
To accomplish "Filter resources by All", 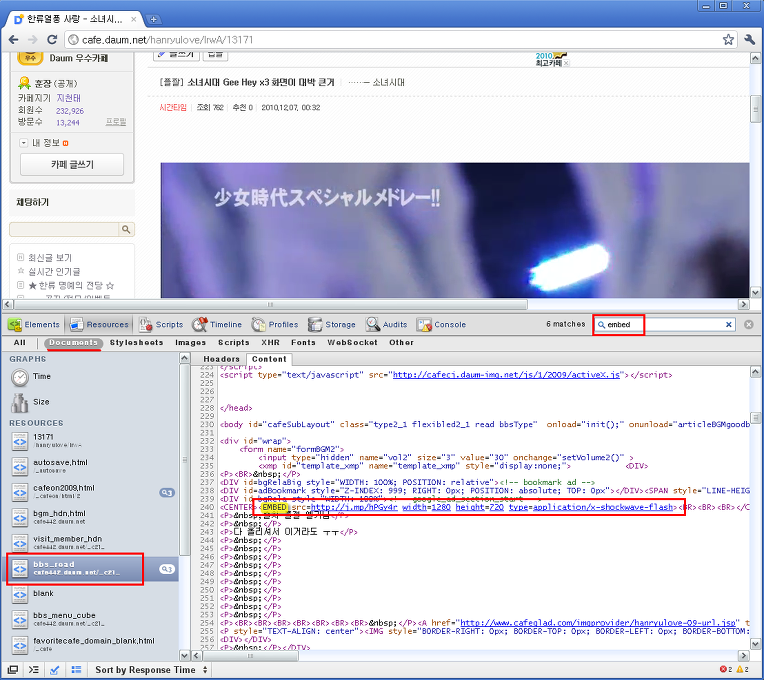I will (19, 342).
